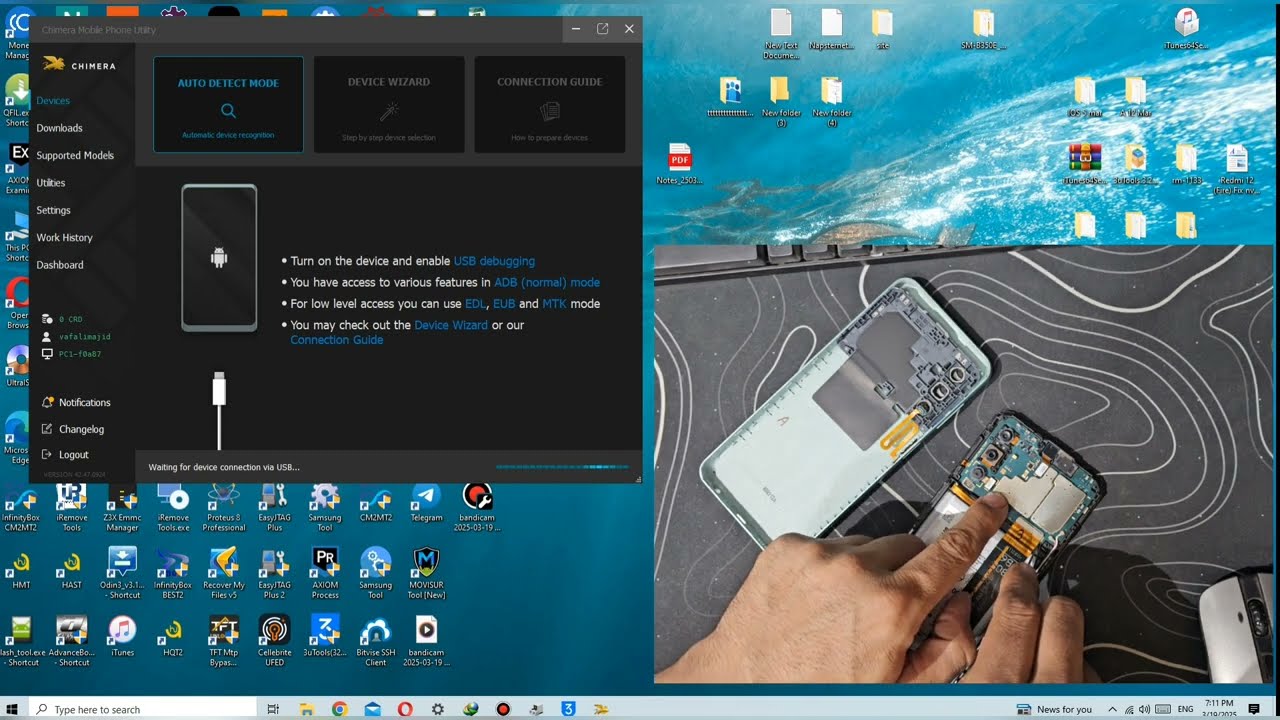The image size is (1280, 720).
Task: Open the 'site' folder on desktop
Action: click(882, 30)
